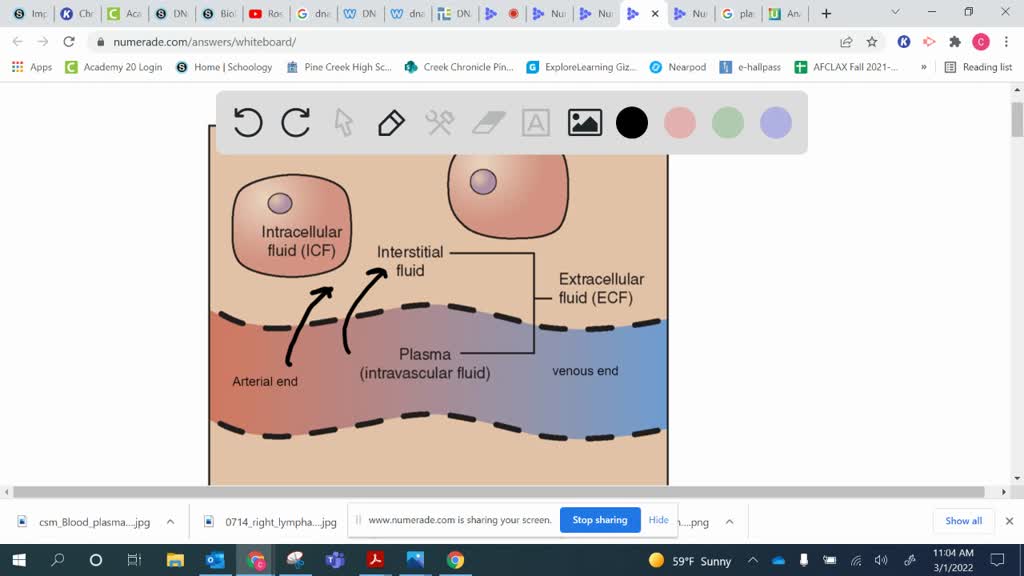Click the Undo arrow on the whiteboard toolbar
Screen dimensions: 1024x576
248,122
